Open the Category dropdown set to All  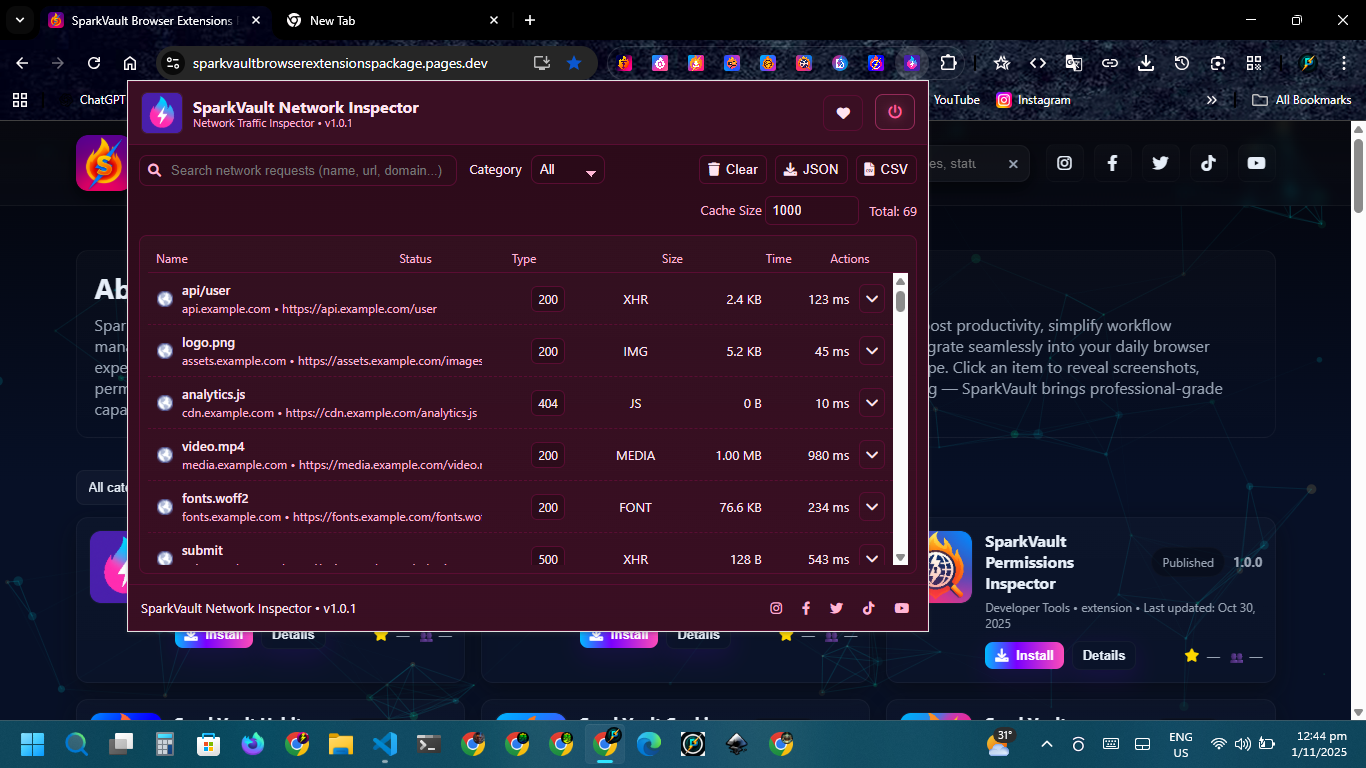[x=567, y=170]
